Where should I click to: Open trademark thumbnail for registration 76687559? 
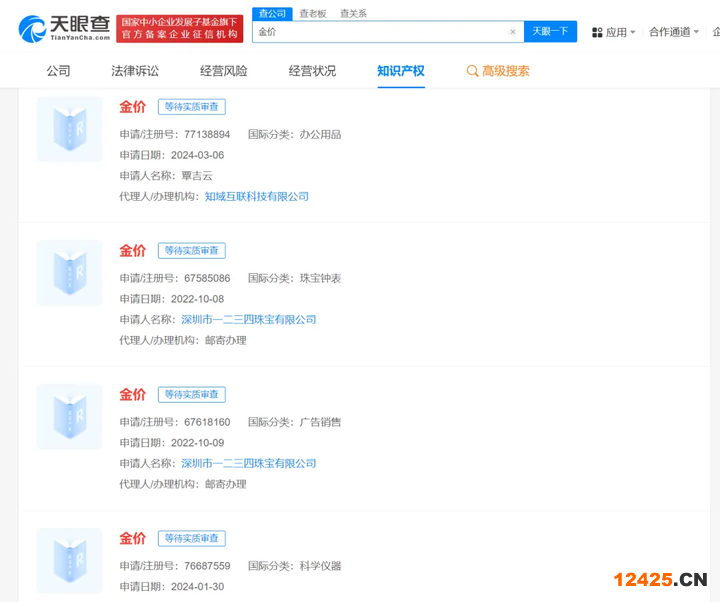pos(69,560)
